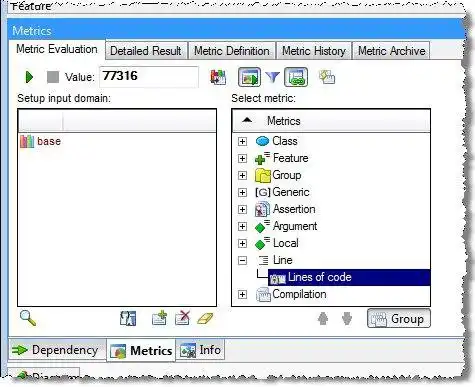Expand the Compilation metrics node
This screenshot has height=387, width=475.
pos(242,295)
